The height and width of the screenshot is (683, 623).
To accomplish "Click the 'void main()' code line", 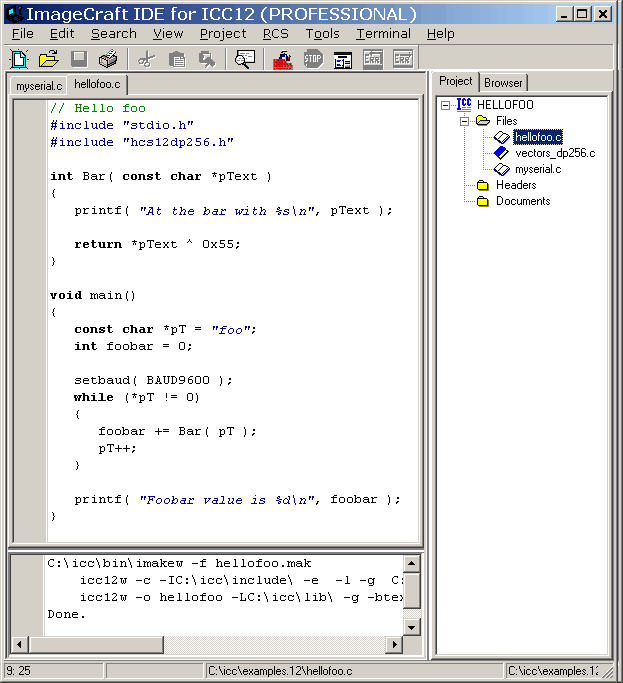I will tap(93, 295).
